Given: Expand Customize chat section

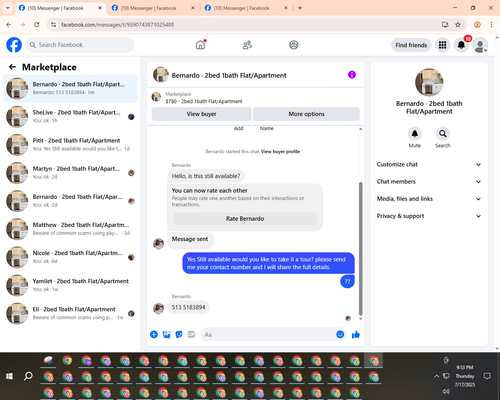Looking at the screenshot, I should coord(429,164).
